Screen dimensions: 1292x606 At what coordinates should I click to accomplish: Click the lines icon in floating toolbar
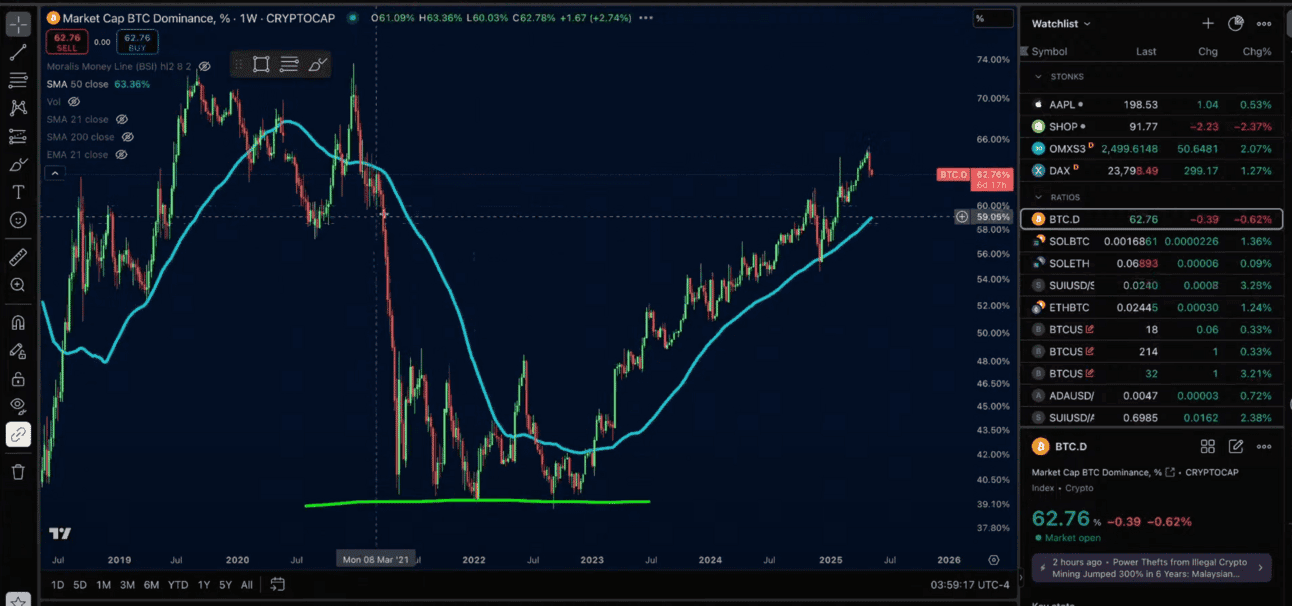[x=289, y=65]
